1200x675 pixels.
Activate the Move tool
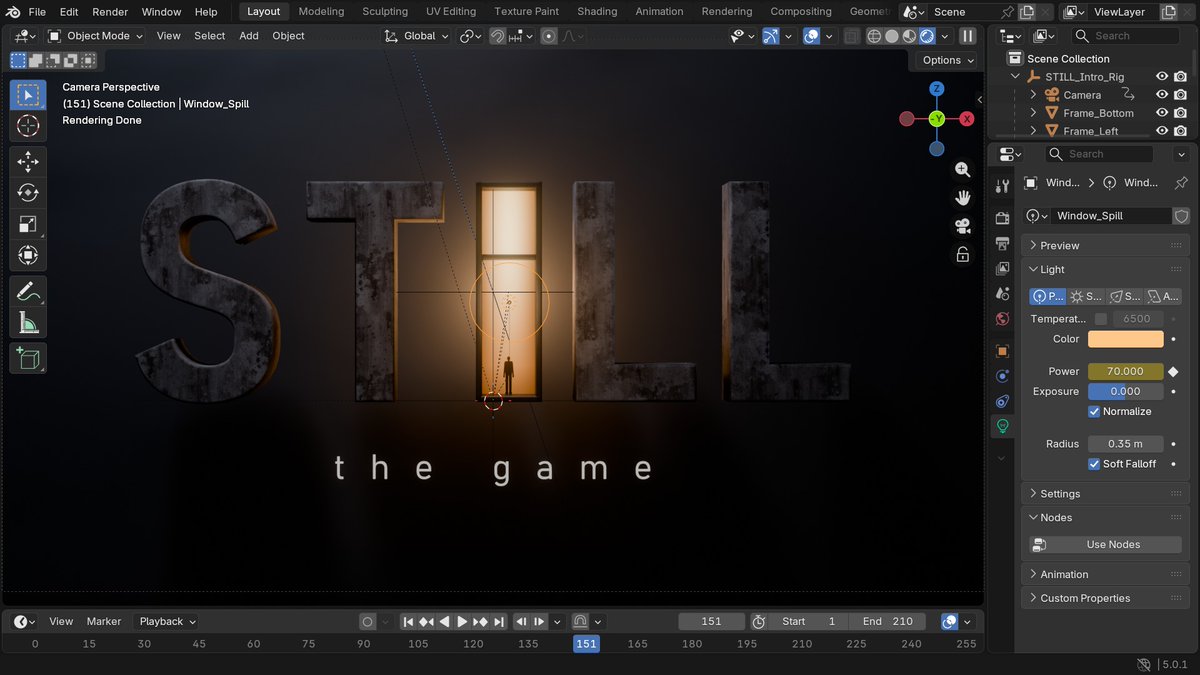[28, 162]
